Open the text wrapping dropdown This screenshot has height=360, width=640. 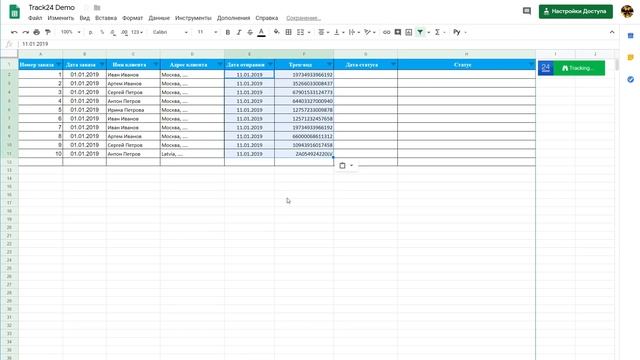[354, 32]
